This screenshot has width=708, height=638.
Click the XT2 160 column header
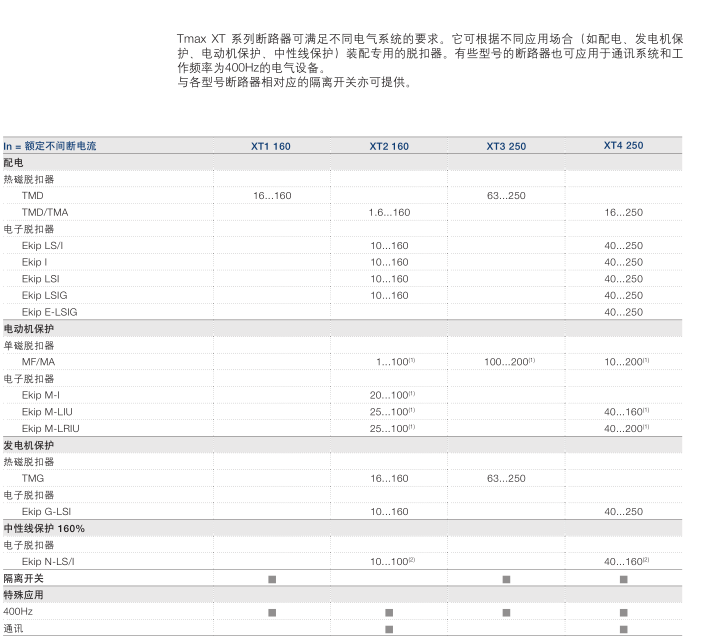point(389,146)
